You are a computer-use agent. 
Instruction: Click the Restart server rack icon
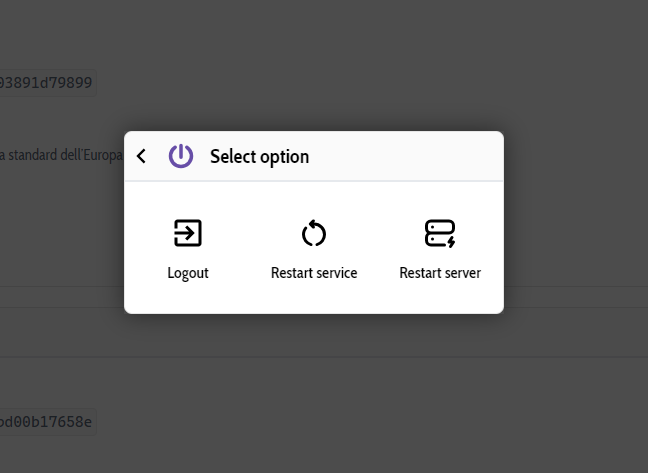point(439,233)
